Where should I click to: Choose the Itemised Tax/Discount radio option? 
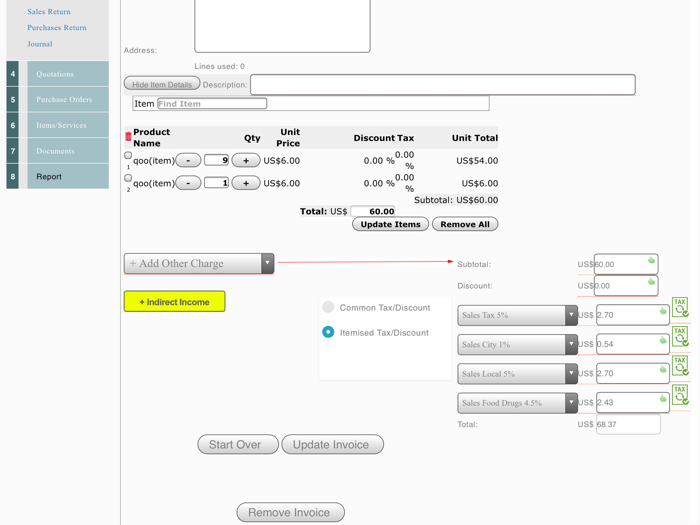click(x=328, y=332)
